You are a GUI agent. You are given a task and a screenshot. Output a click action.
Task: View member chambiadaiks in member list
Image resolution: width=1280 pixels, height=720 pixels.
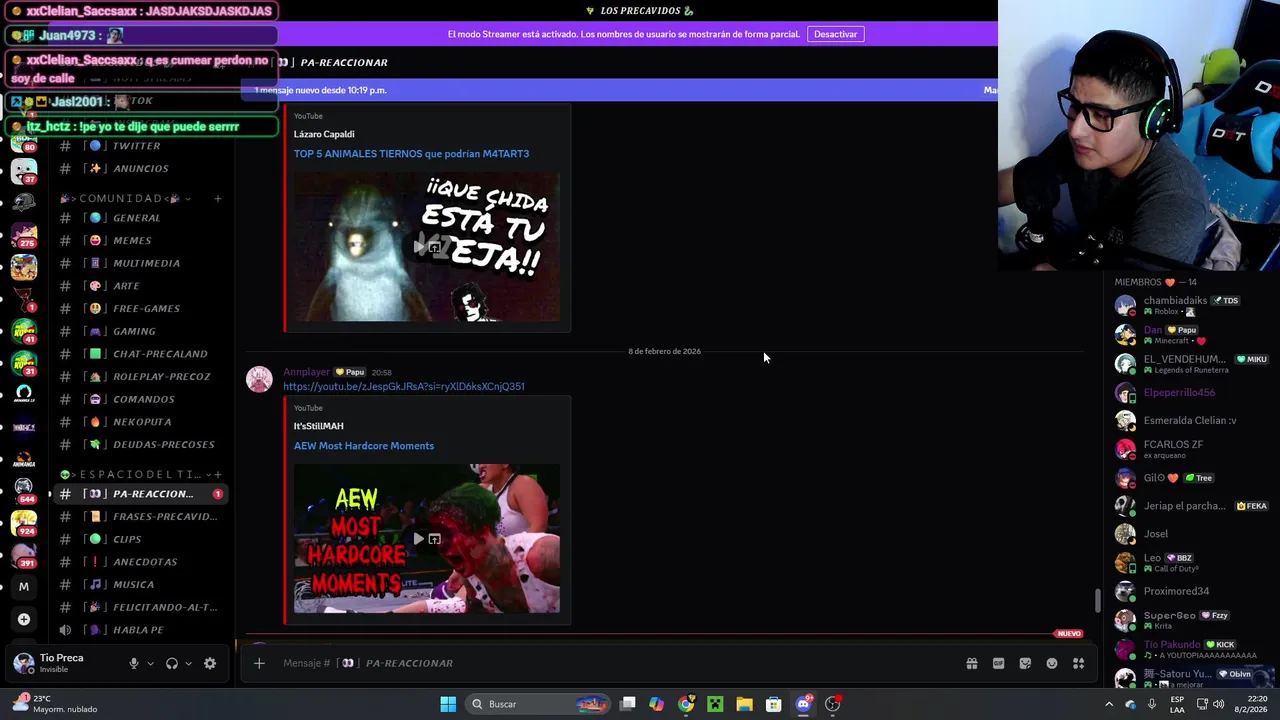(1190, 305)
